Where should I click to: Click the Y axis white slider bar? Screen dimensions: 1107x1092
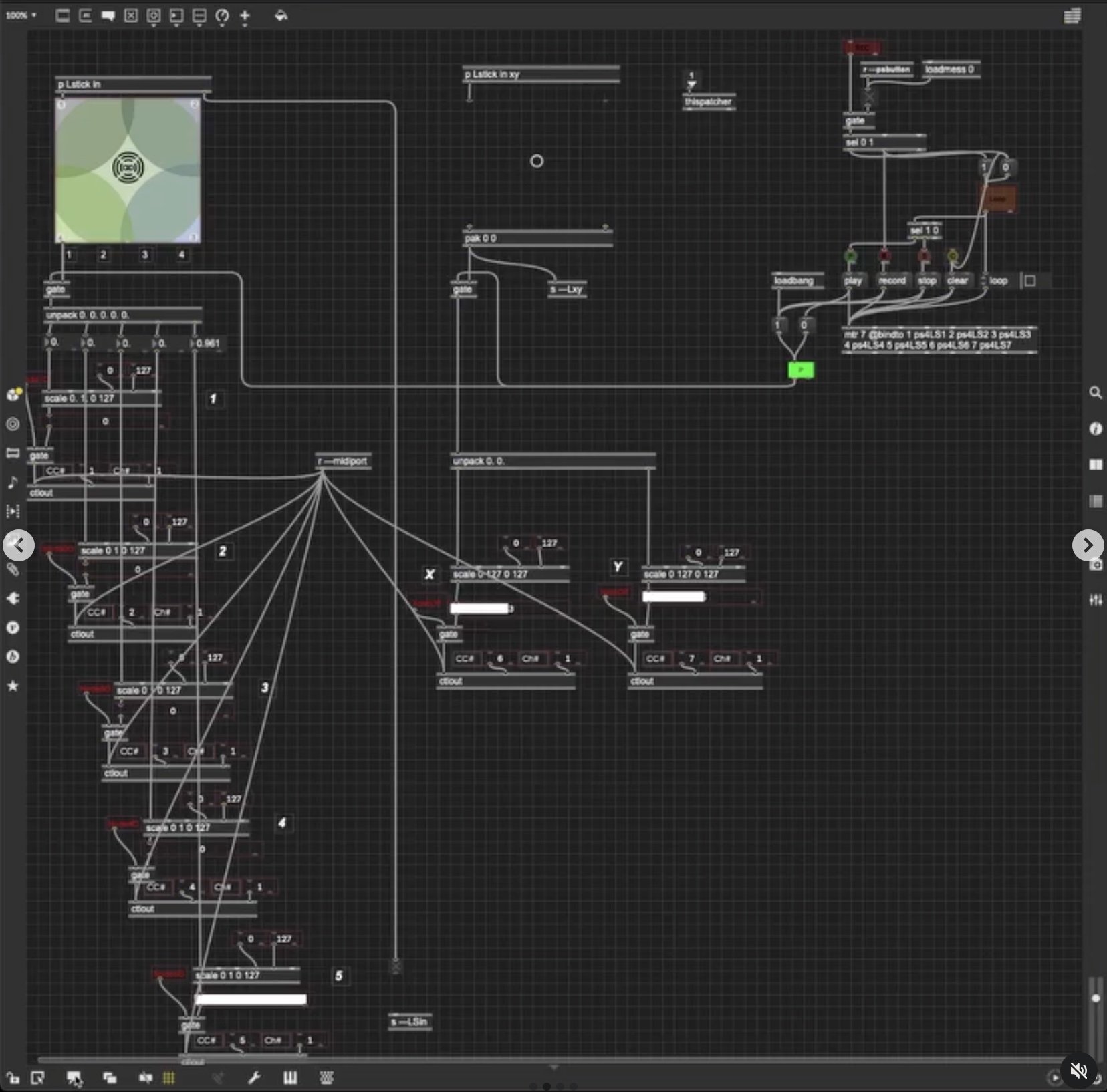(674, 597)
